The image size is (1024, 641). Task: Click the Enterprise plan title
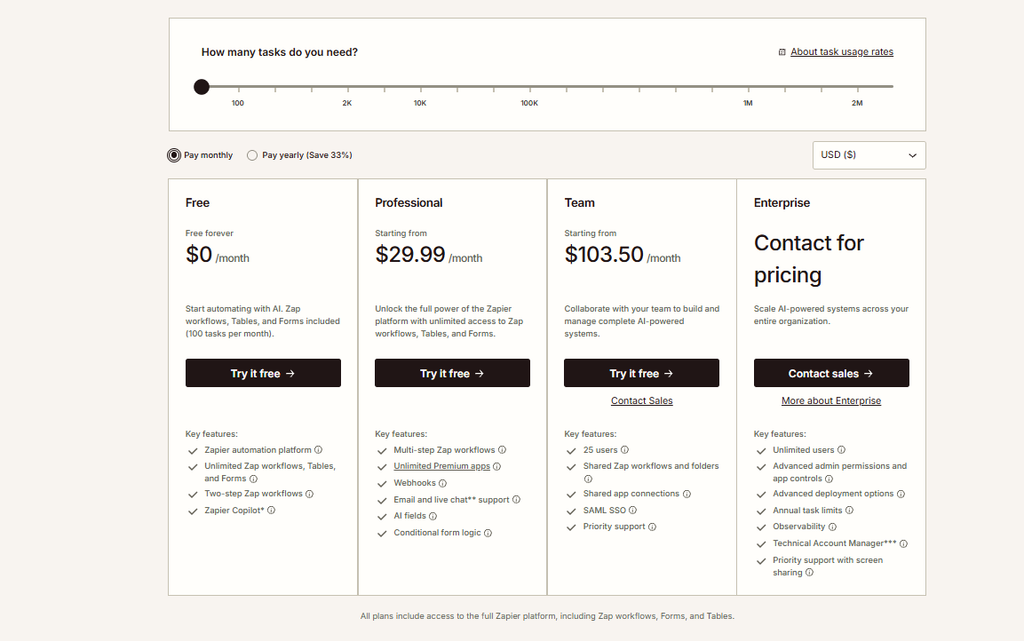pos(782,203)
